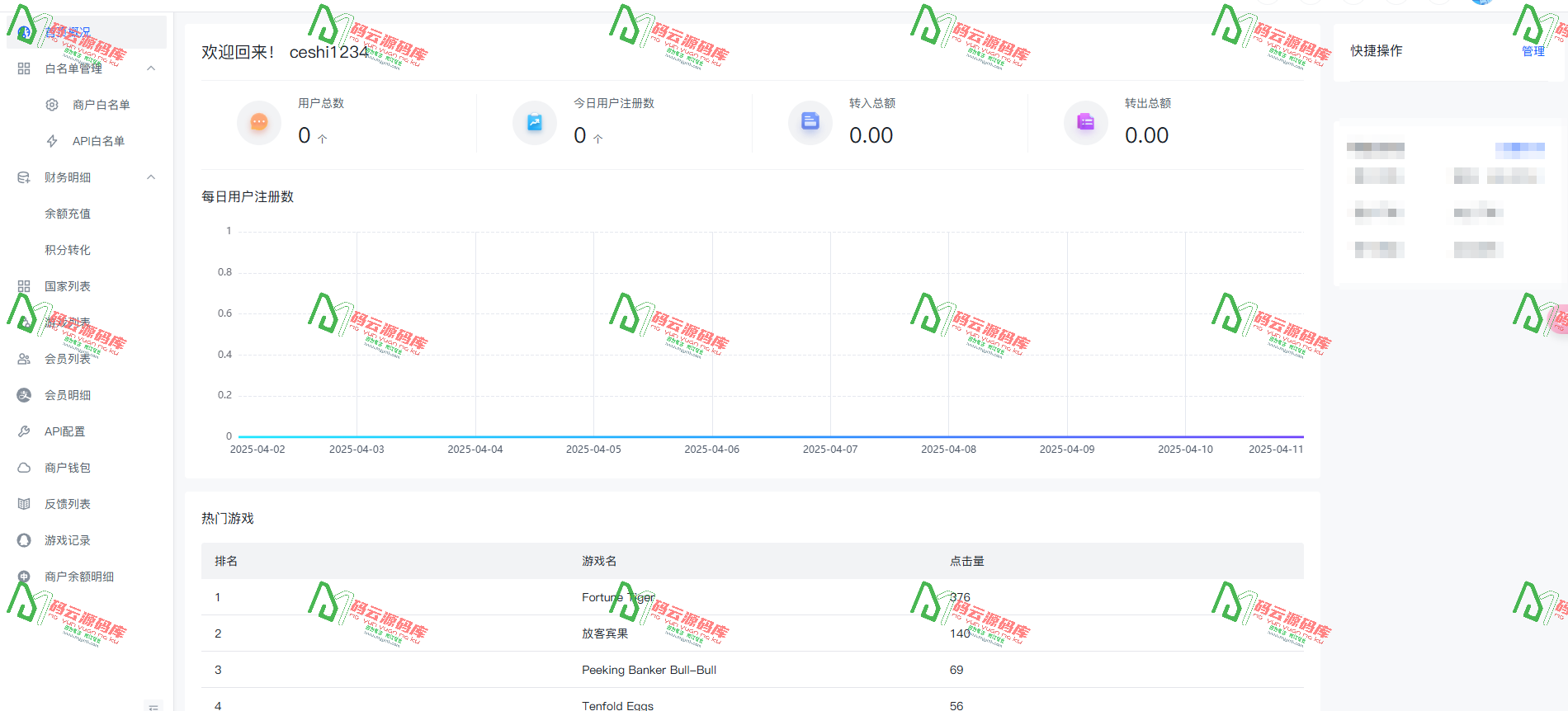Click the API白名单 lightning icon
1568x711 pixels.
(x=52, y=141)
